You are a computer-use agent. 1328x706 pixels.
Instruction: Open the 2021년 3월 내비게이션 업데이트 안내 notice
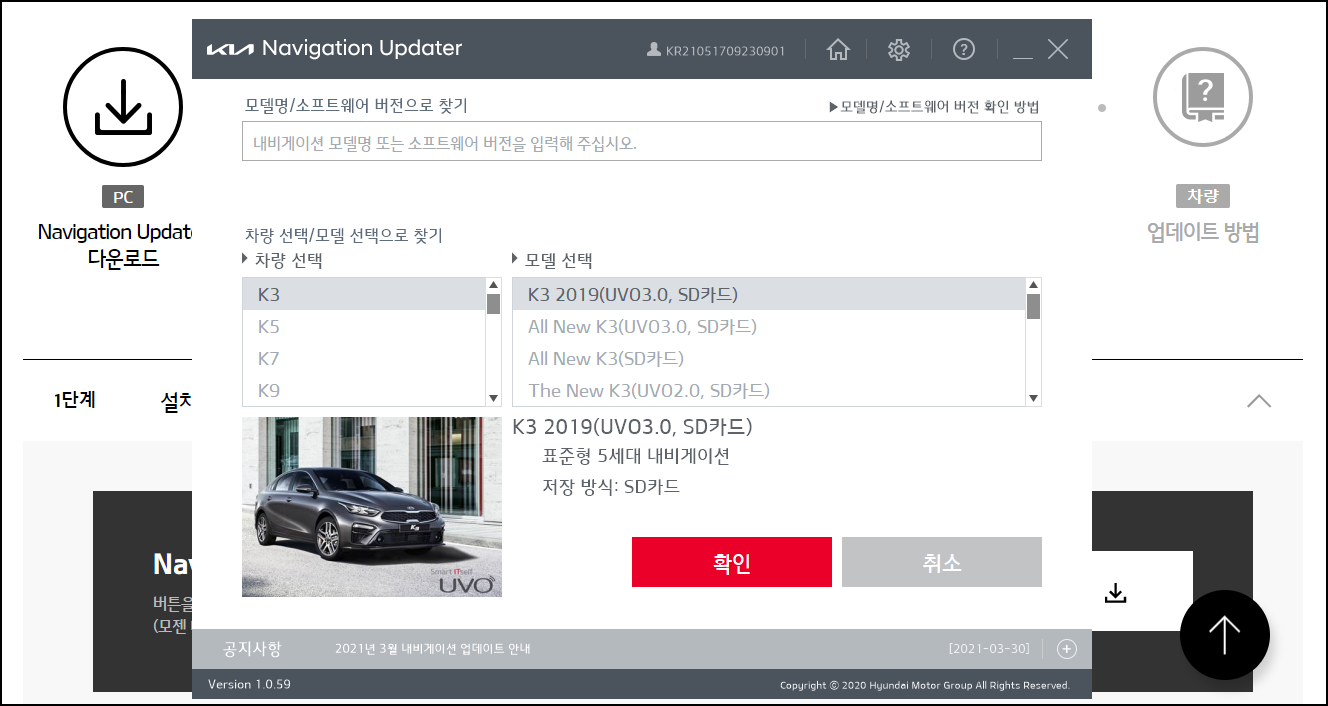[432, 649]
